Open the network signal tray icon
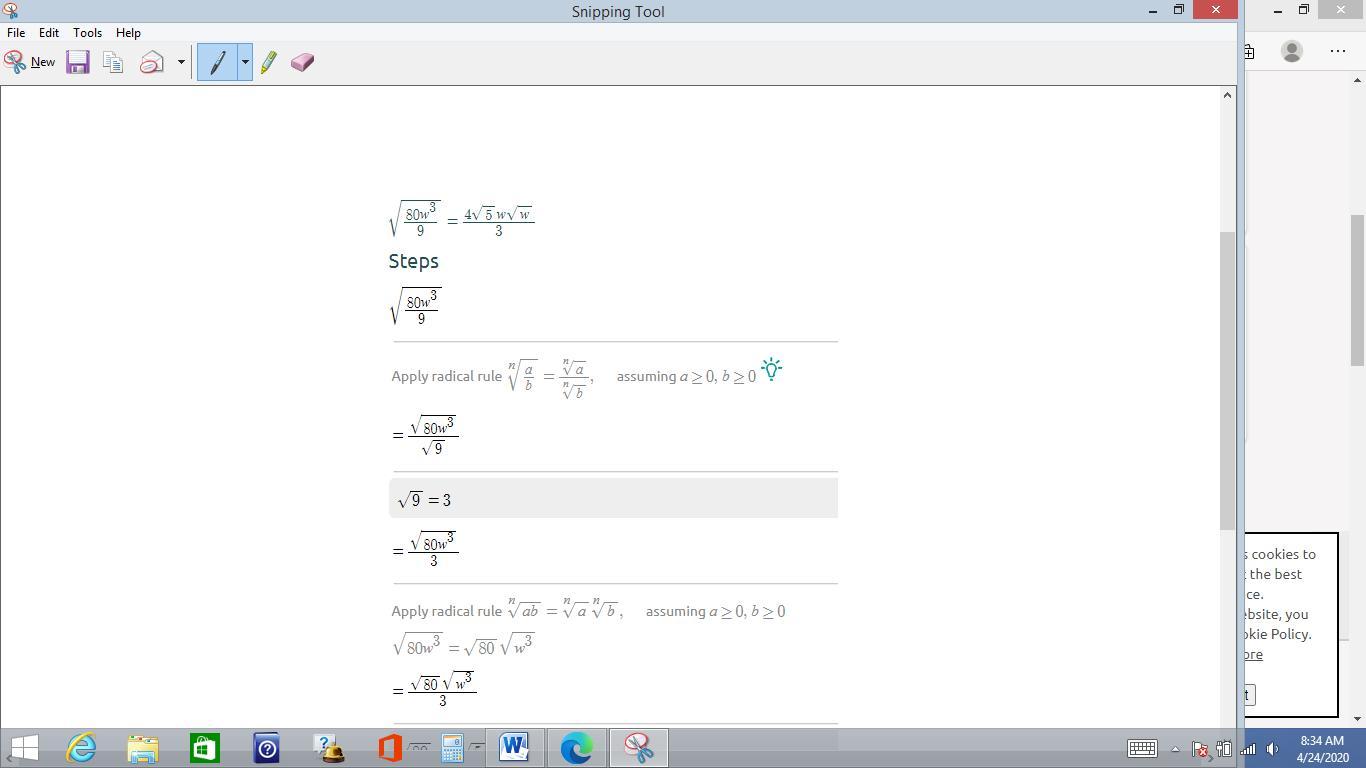1366x768 pixels. [x=1248, y=748]
